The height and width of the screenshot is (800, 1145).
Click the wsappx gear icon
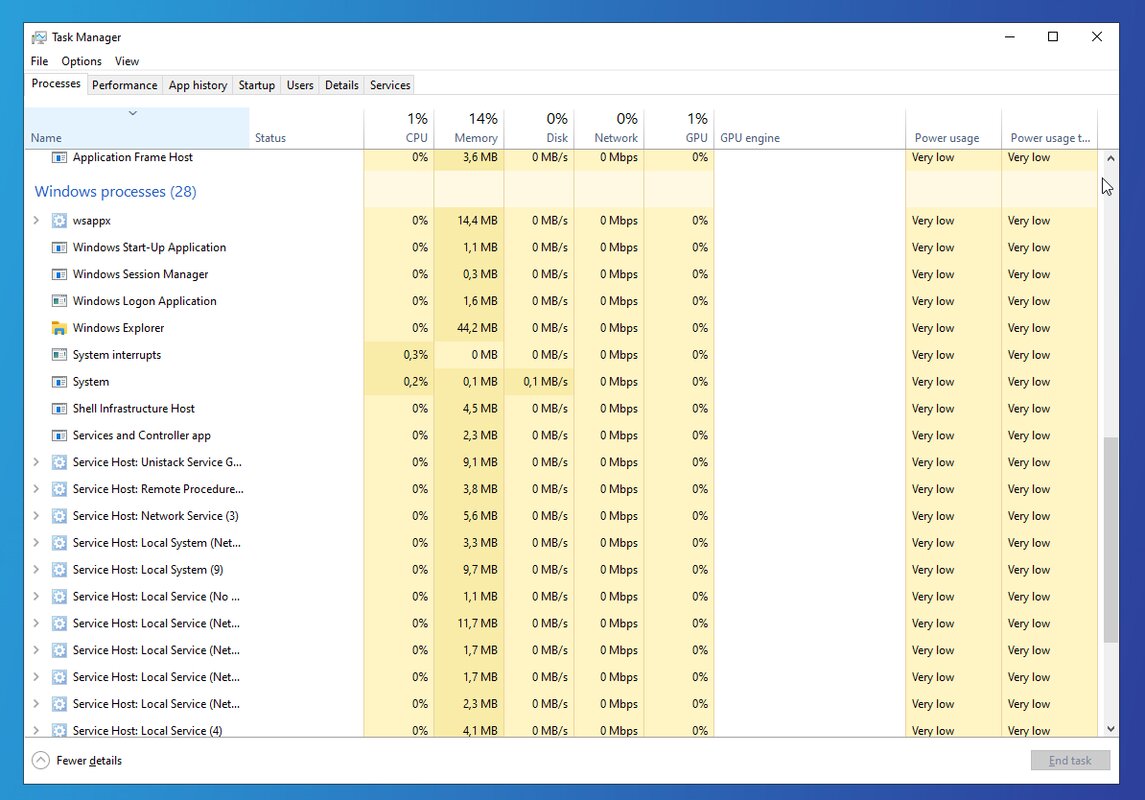pyautogui.click(x=59, y=221)
